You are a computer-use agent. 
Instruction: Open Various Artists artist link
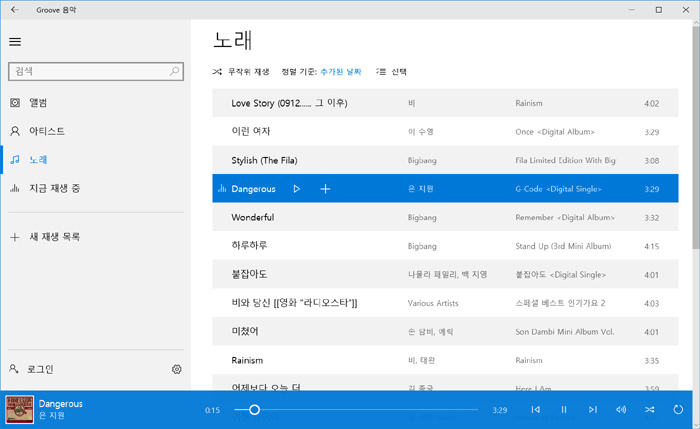click(x=433, y=303)
